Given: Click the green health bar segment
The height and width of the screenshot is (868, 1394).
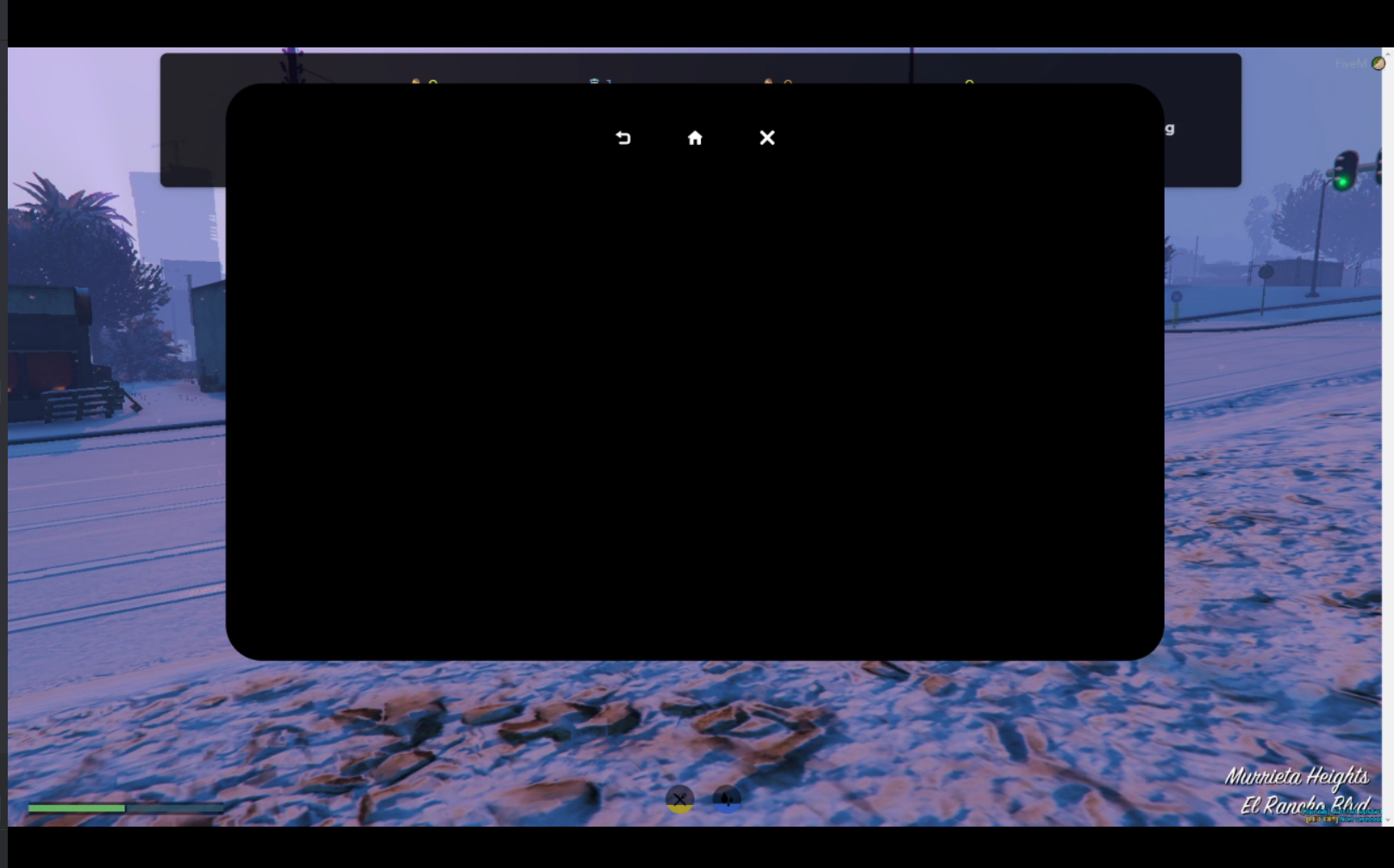Looking at the screenshot, I should (x=77, y=808).
